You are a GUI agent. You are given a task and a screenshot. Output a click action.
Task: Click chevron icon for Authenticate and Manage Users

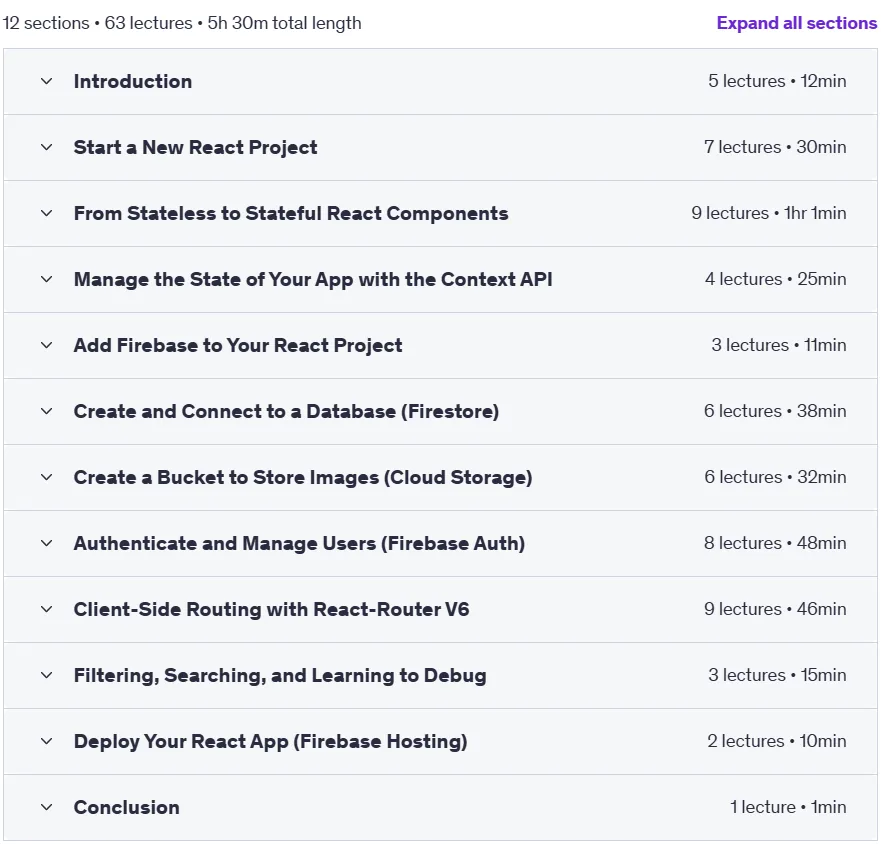pyautogui.click(x=47, y=543)
